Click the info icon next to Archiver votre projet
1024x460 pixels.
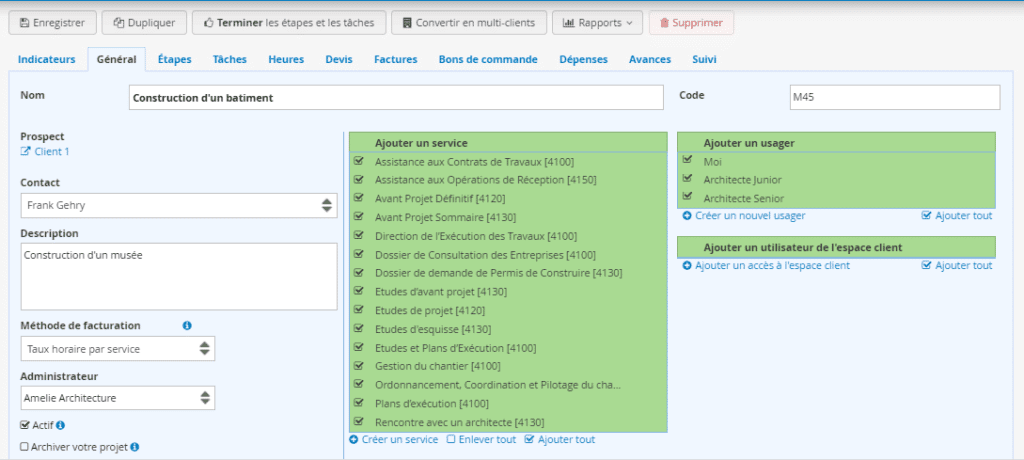pyautogui.click(x=135, y=448)
